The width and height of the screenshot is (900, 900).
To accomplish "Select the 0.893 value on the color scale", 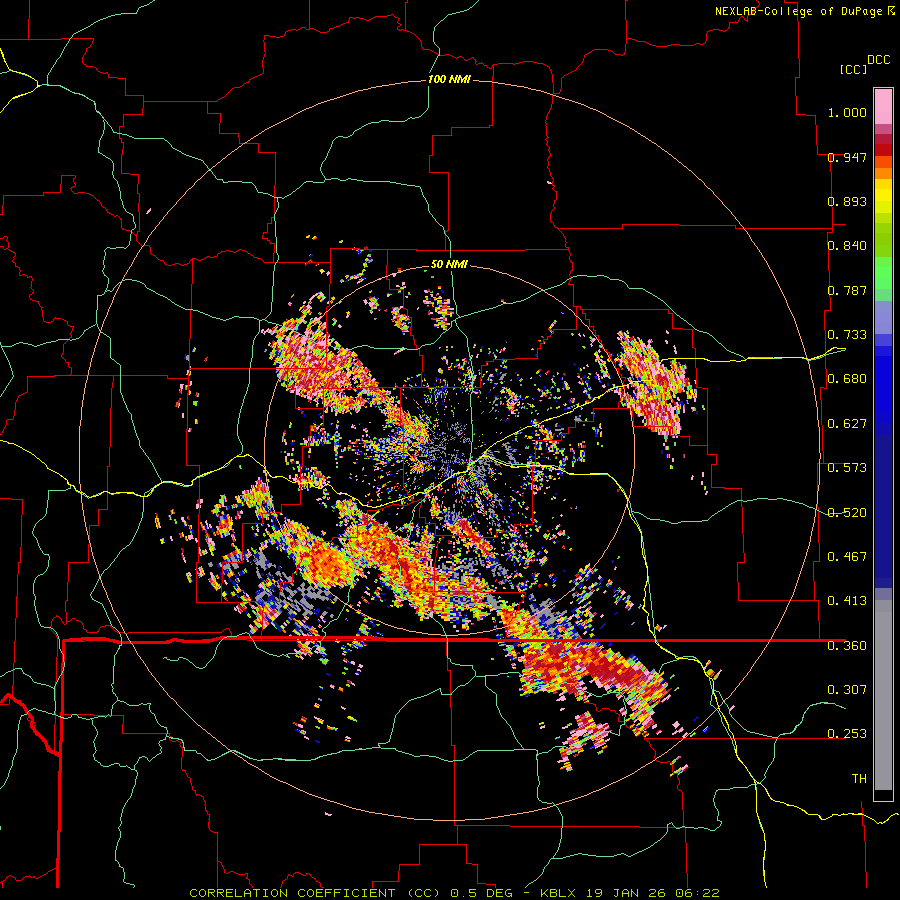I will [x=847, y=201].
